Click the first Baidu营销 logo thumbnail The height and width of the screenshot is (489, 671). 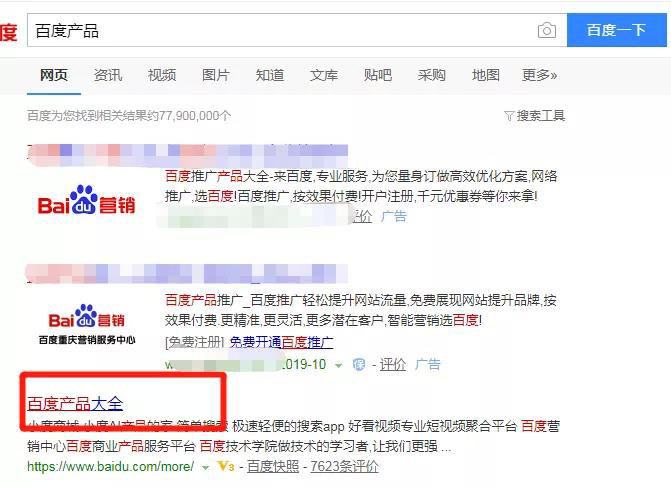coord(86,200)
